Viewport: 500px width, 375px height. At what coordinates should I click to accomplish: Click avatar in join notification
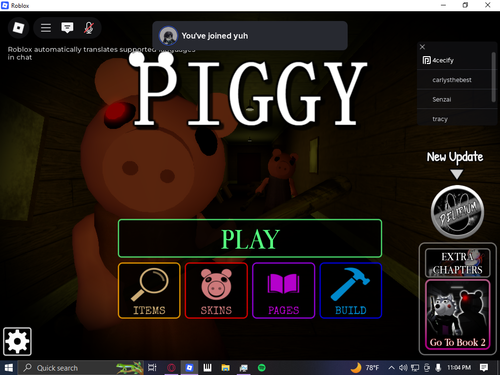pos(168,36)
